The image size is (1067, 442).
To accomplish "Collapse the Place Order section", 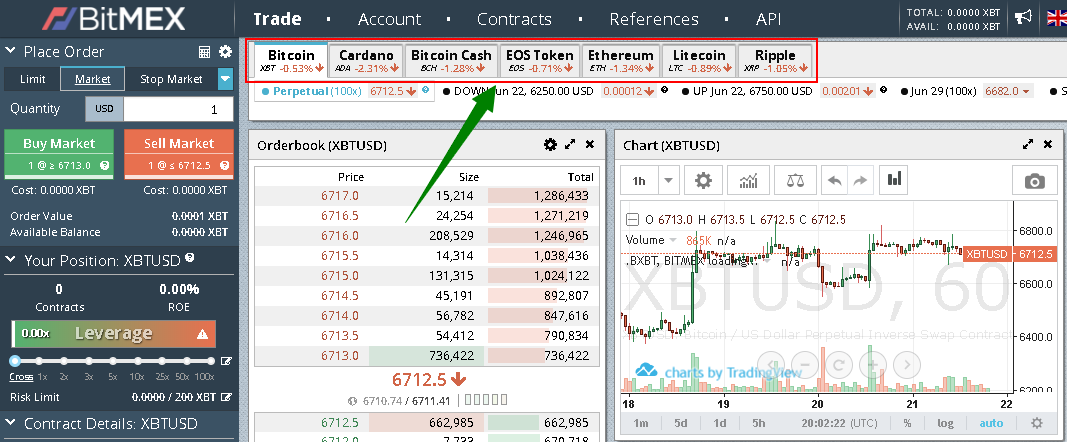I will click(10, 51).
